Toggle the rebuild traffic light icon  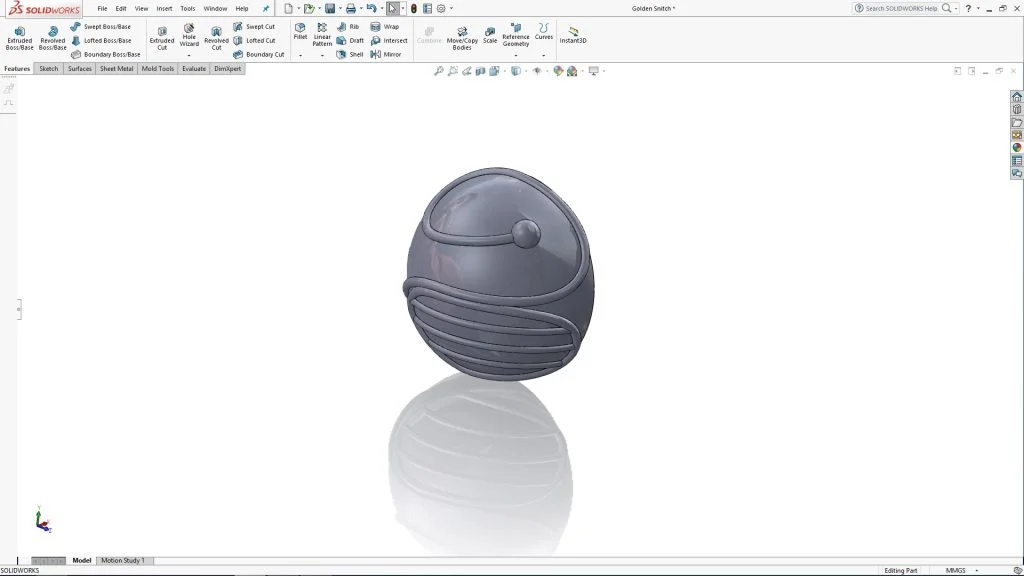(x=413, y=8)
